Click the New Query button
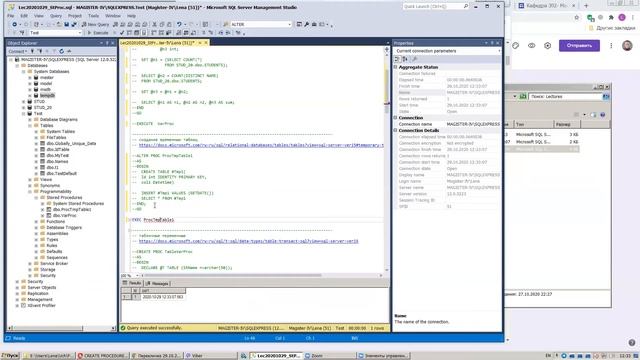The width and height of the screenshot is (640, 360). 96,24
